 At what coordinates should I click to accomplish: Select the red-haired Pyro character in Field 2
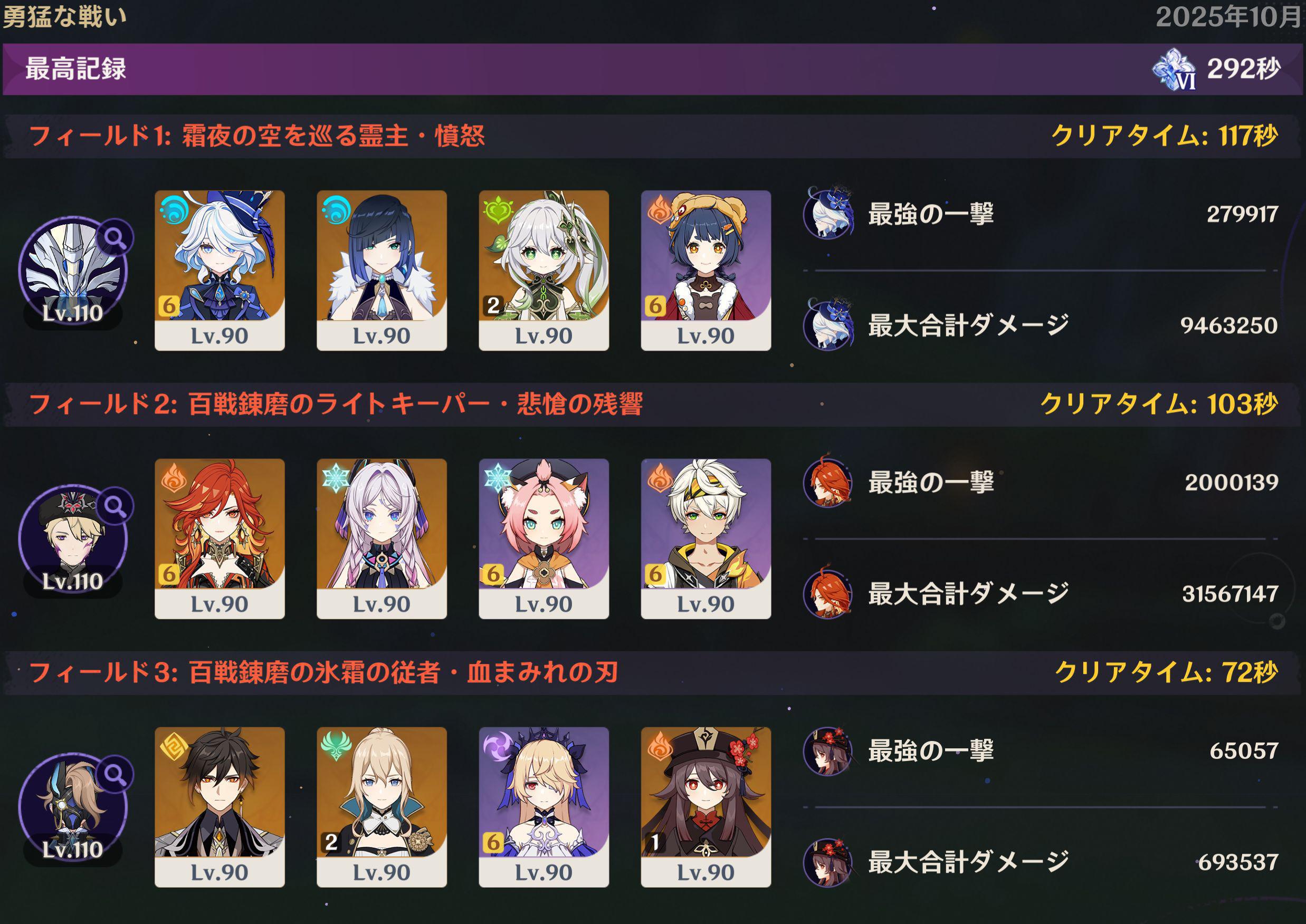point(220,539)
